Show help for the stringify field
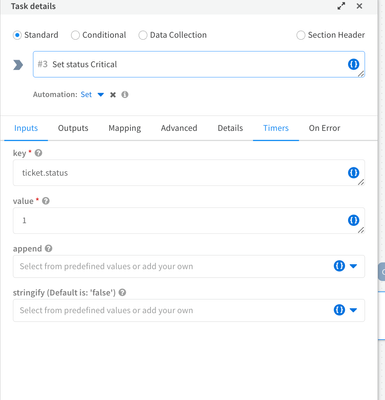The height and width of the screenshot is (400, 385). pos(122,293)
